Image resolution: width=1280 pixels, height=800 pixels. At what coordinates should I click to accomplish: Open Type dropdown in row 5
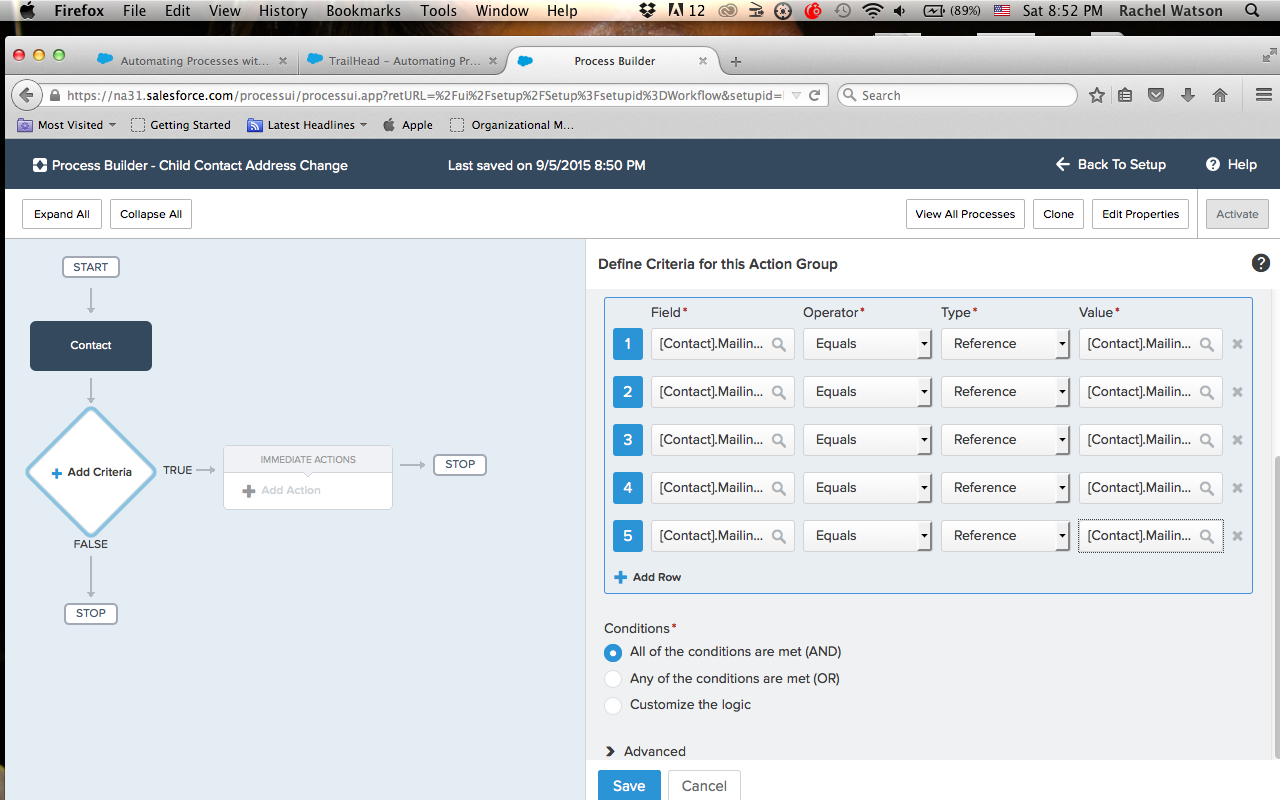(1005, 536)
